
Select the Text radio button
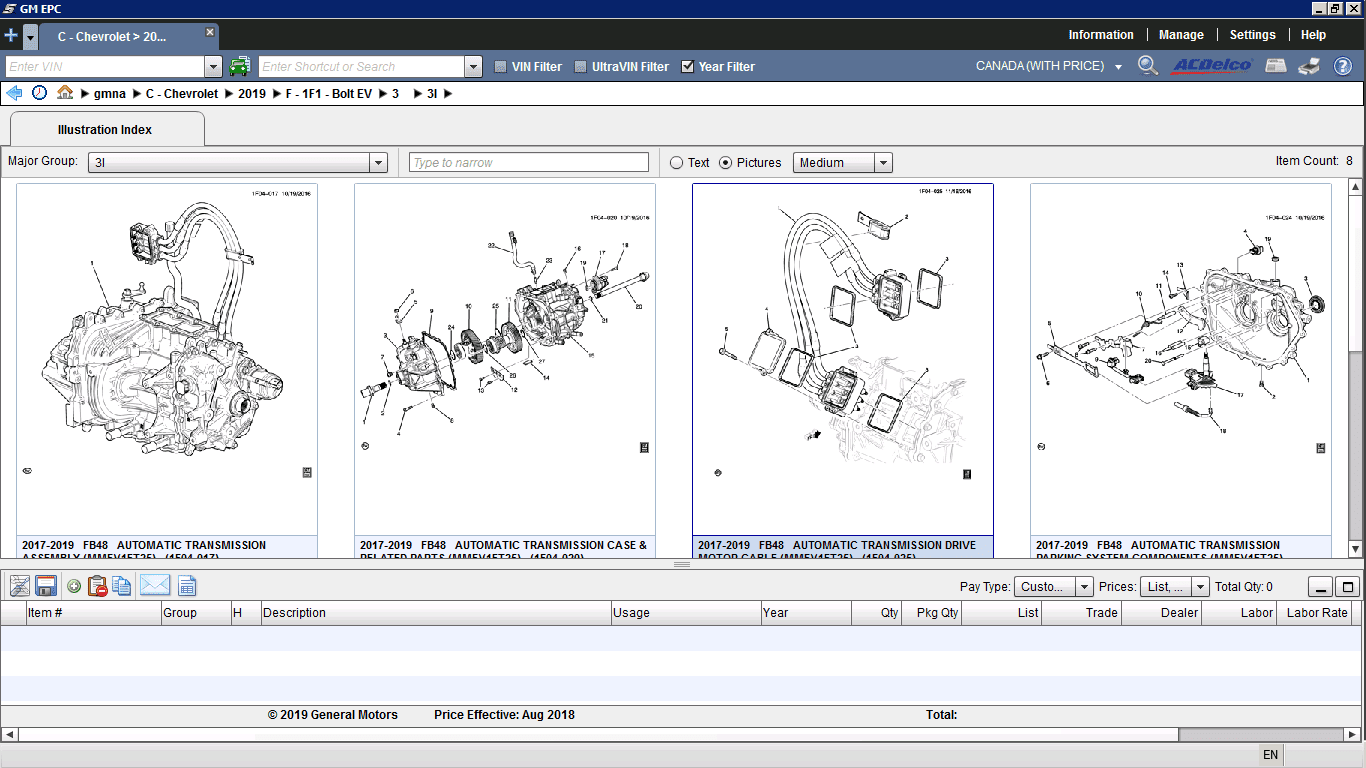pyautogui.click(x=677, y=163)
